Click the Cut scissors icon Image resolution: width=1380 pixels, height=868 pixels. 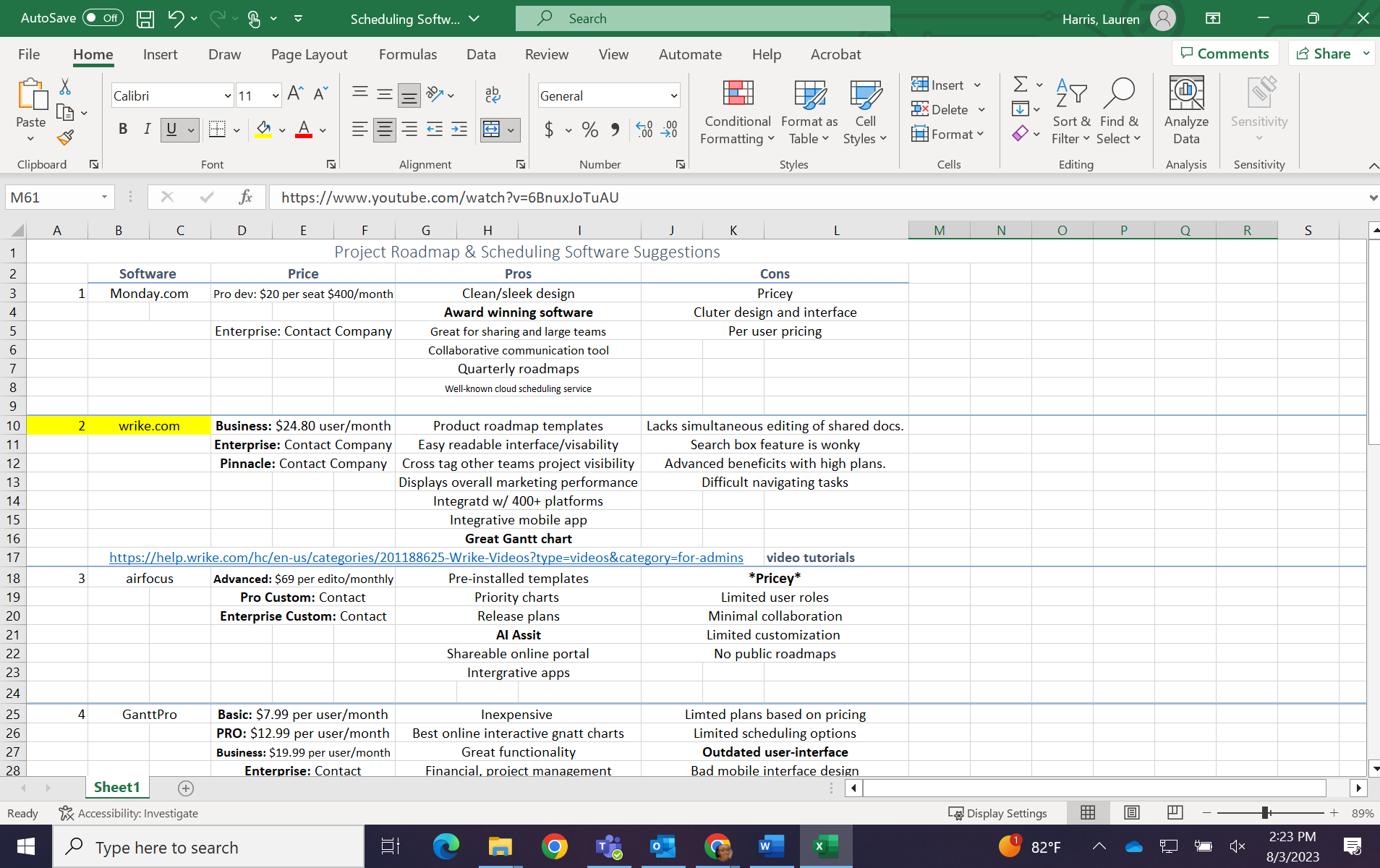point(65,87)
